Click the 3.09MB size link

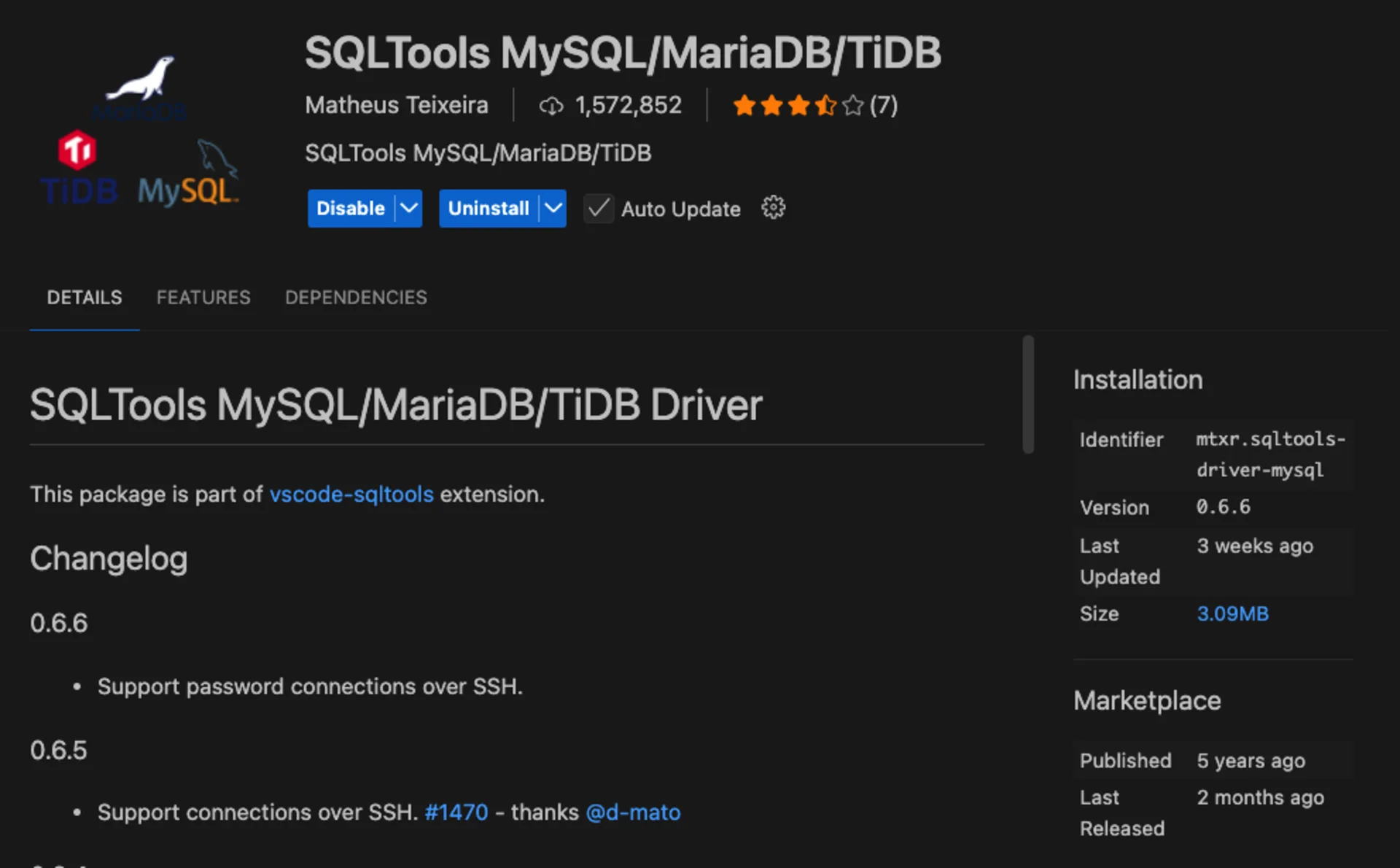(x=1232, y=613)
